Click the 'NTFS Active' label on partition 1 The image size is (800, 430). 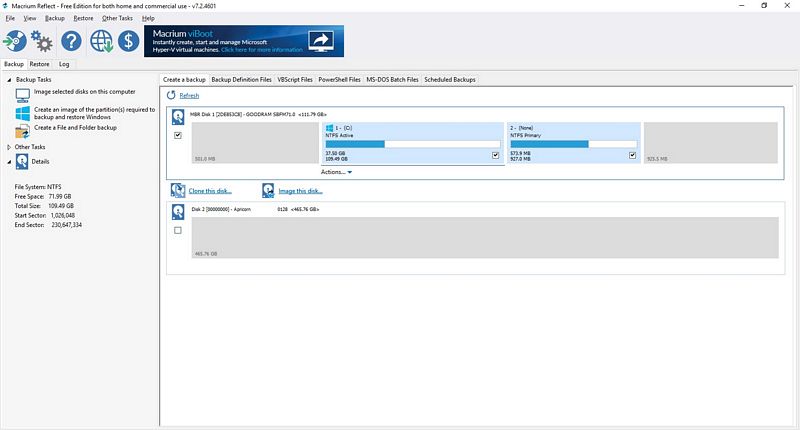coord(339,136)
